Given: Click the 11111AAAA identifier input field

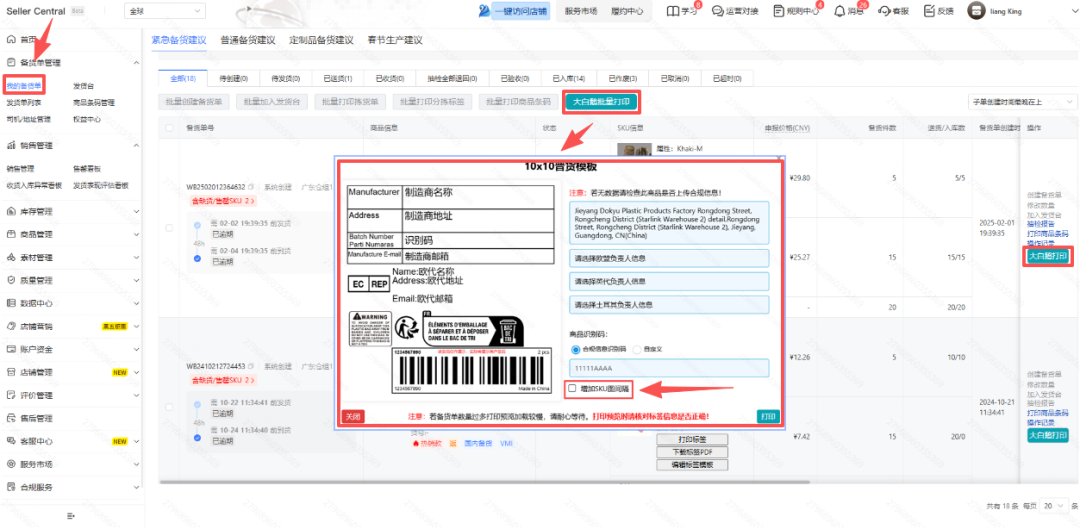Looking at the screenshot, I should (x=669, y=368).
